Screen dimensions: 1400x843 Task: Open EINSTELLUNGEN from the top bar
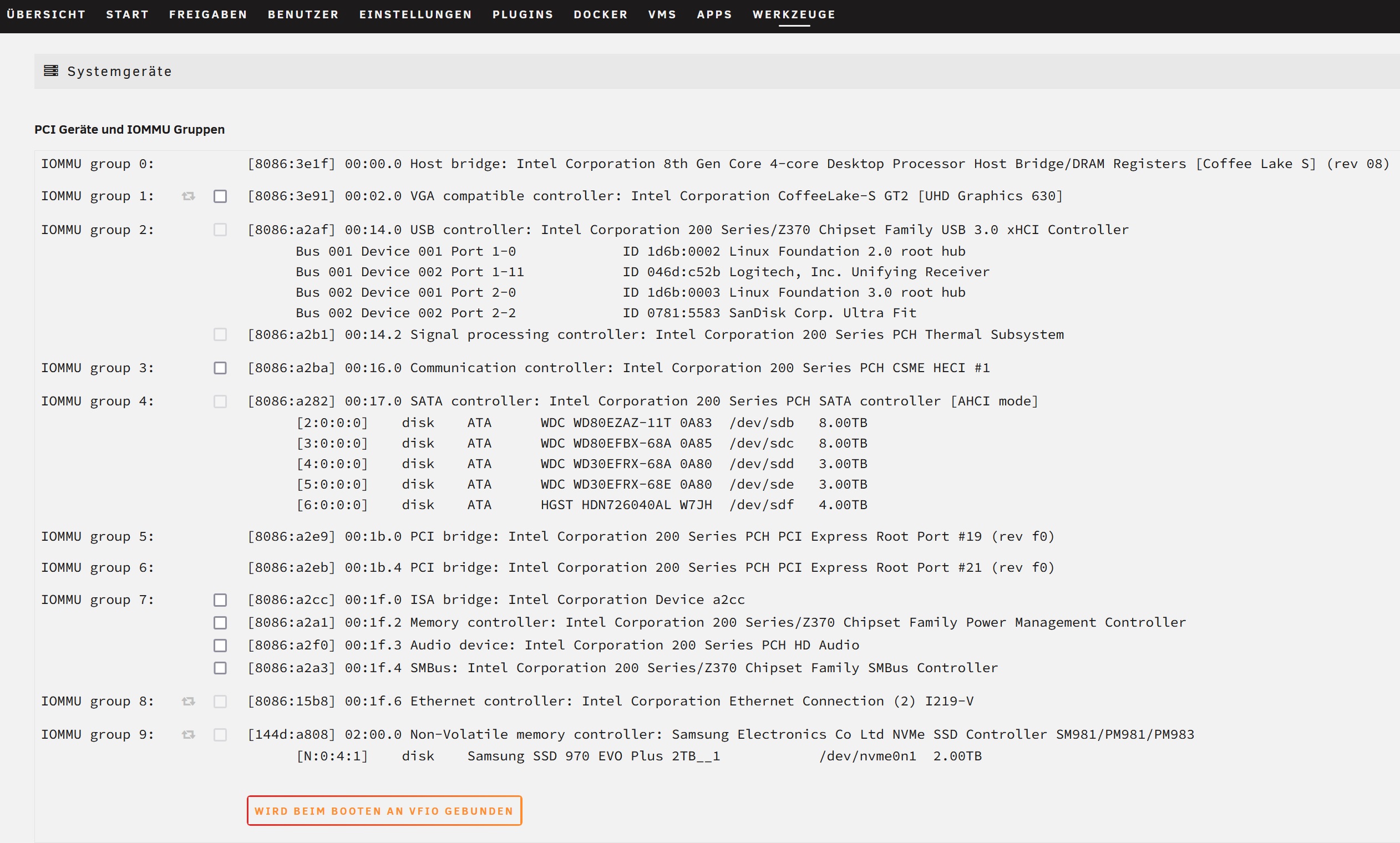pyautogui.click(x=415, y=14)
